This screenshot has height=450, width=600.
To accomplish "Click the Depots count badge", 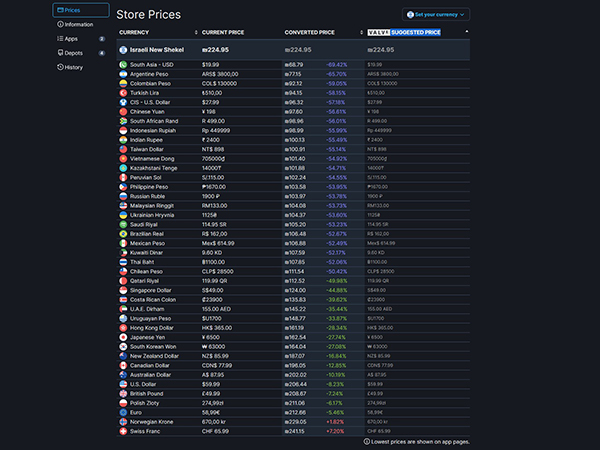I will tap(102, 53).
